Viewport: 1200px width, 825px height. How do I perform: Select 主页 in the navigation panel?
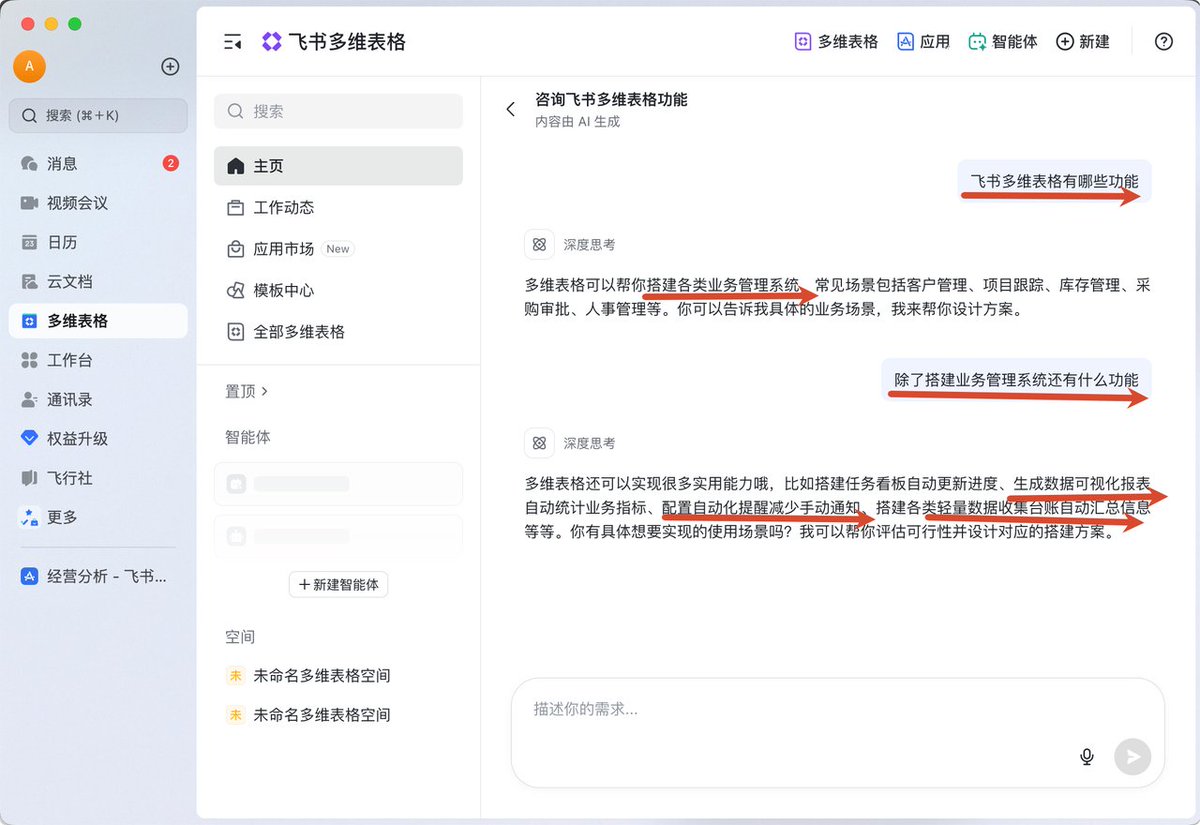(338, 166)
